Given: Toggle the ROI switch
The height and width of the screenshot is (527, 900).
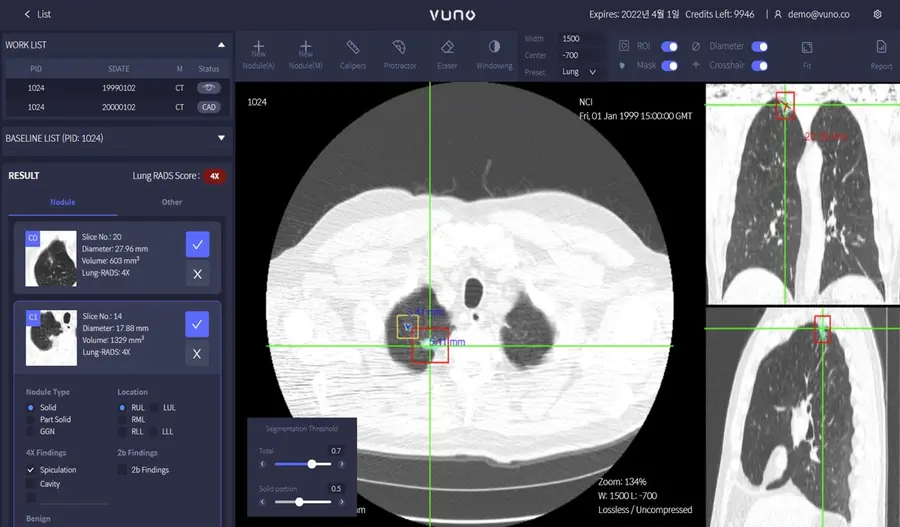Looking at the screenshot, I should coord(669,46).
